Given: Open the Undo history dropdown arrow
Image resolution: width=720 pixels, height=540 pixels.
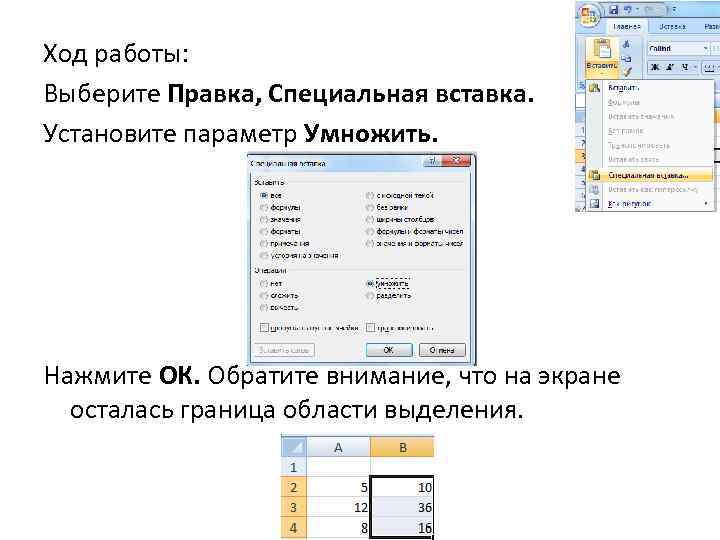Looking at the screenshot, I should (x=637, y=10).
